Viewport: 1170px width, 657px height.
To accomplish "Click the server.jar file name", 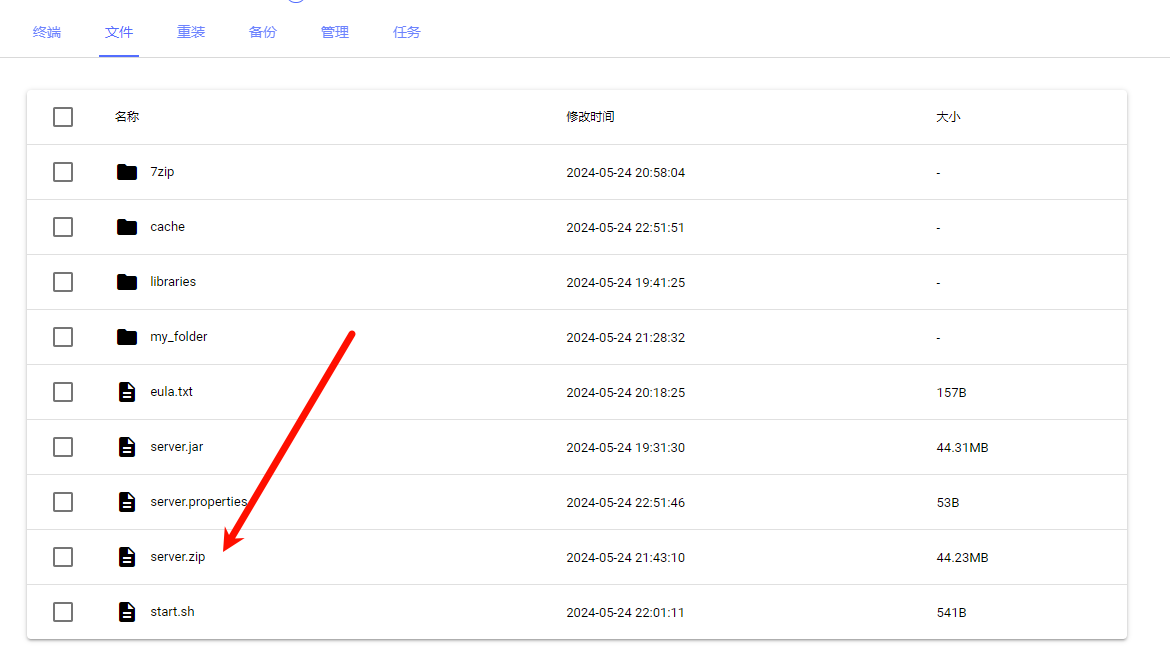I will [177, 447].
